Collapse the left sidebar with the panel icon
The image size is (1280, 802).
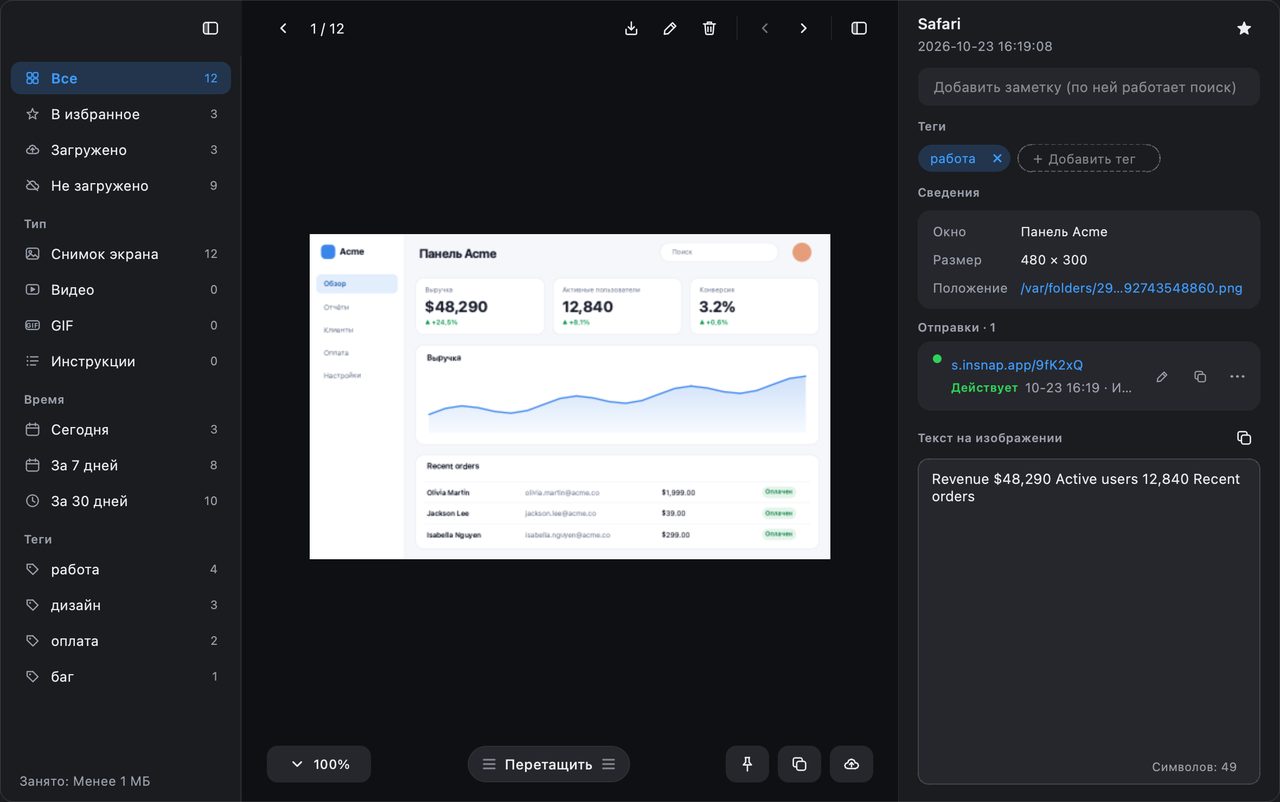[x=210, y=28]
